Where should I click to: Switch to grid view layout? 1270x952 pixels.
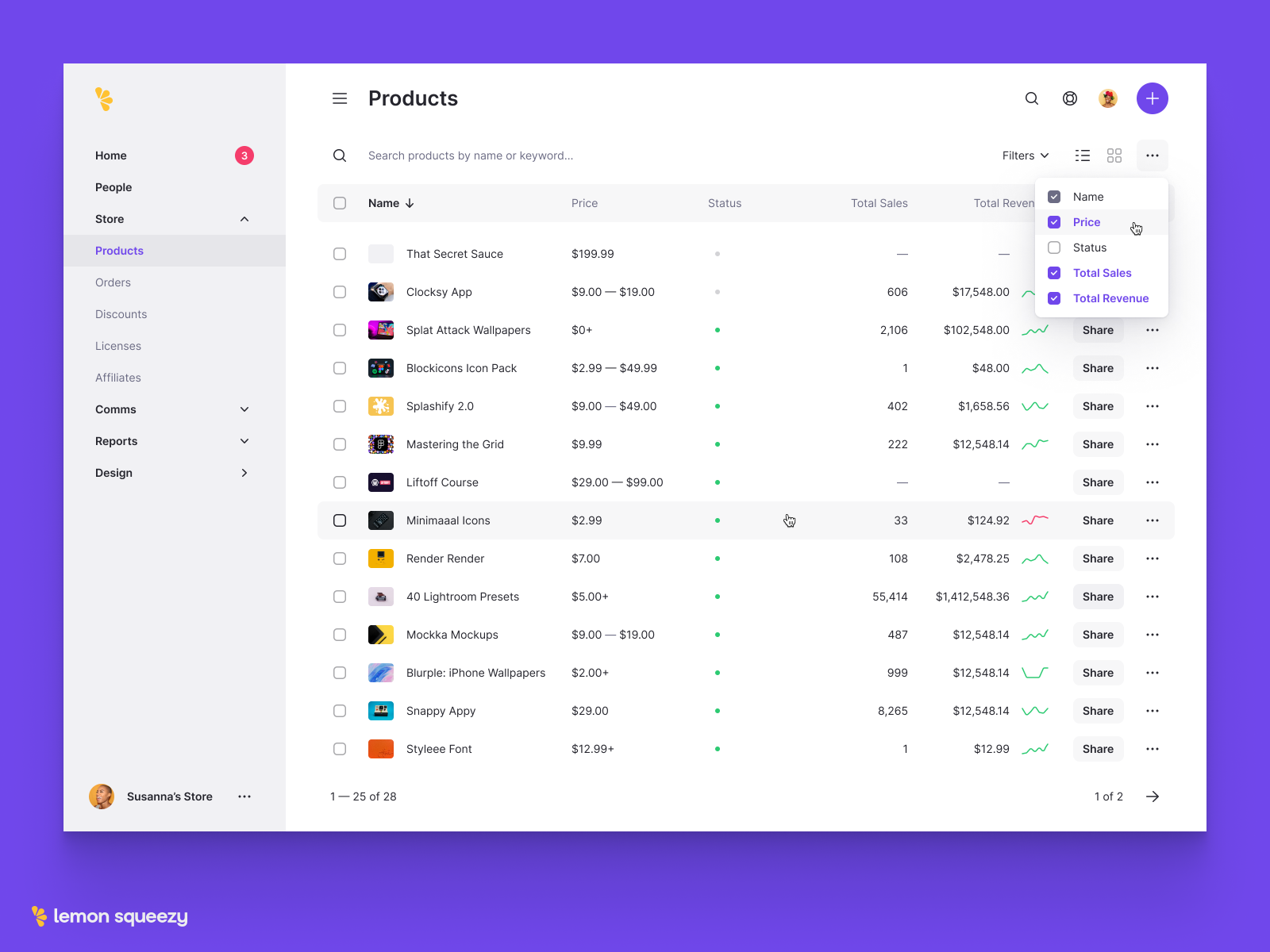[1114, 155]
